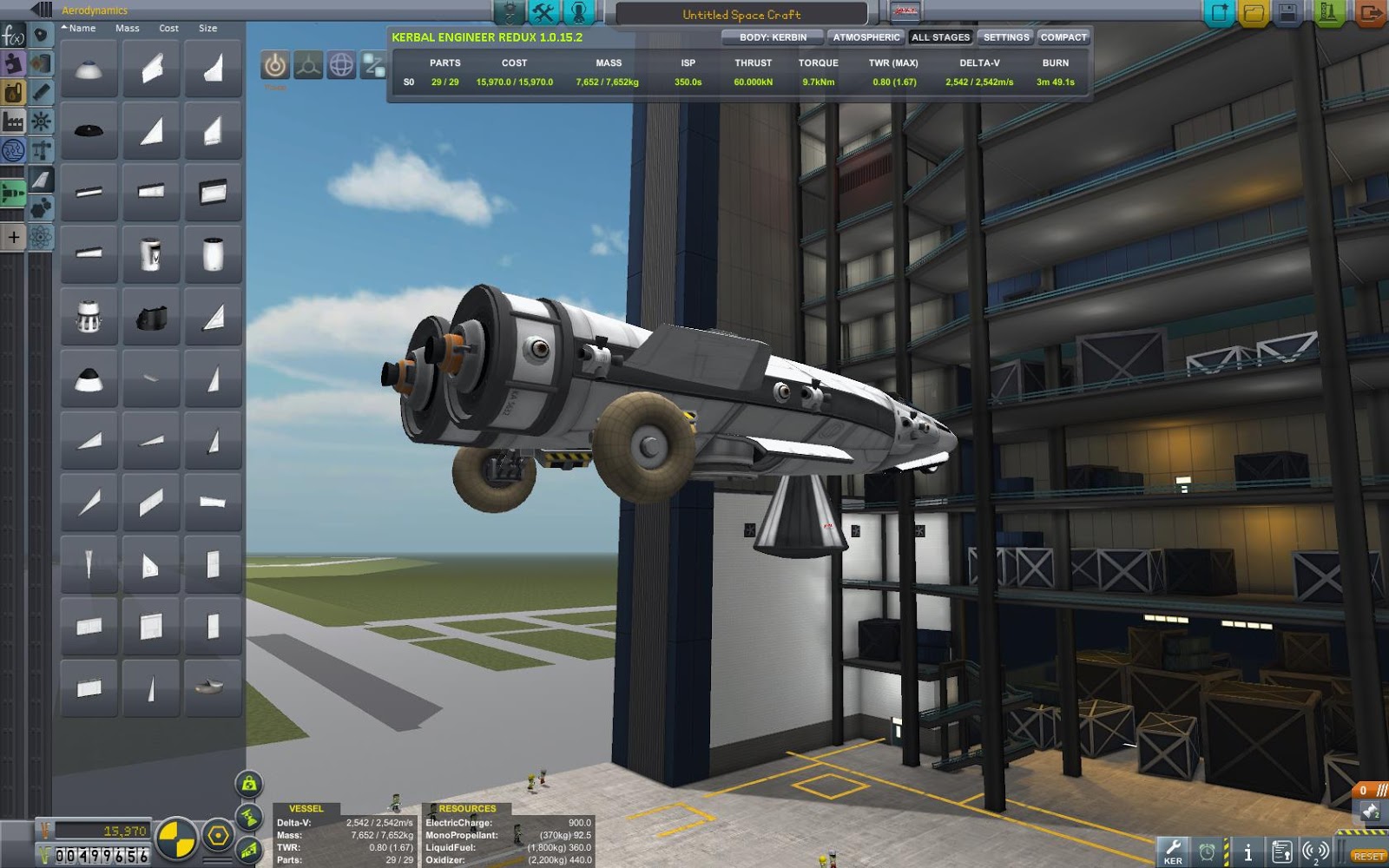Select the Aerodynamics wing category
Image resolution: width=1389 pixels, height=868 pixels.
41,179
